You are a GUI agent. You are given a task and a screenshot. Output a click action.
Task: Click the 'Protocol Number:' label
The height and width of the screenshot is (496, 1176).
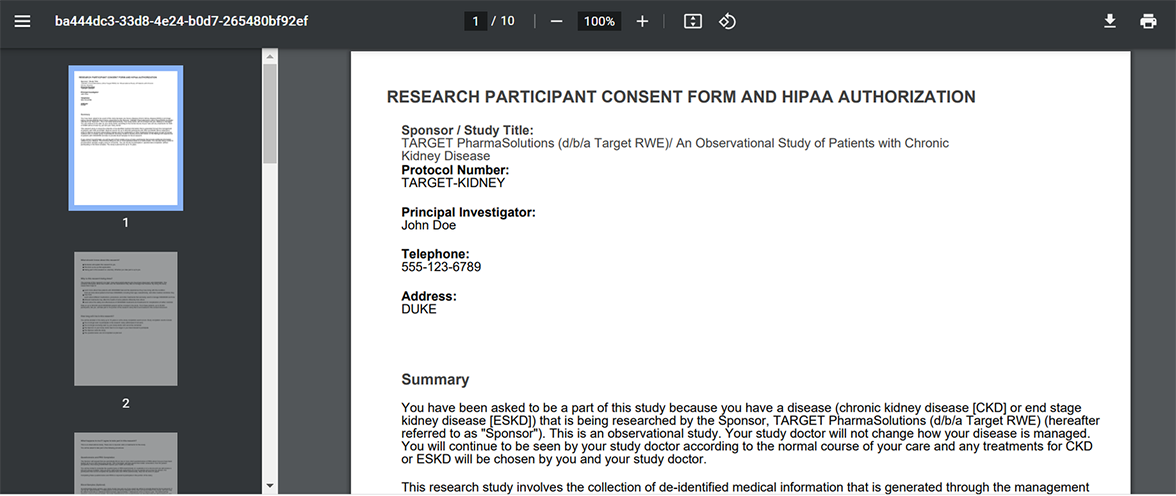[x=455, y=170]
